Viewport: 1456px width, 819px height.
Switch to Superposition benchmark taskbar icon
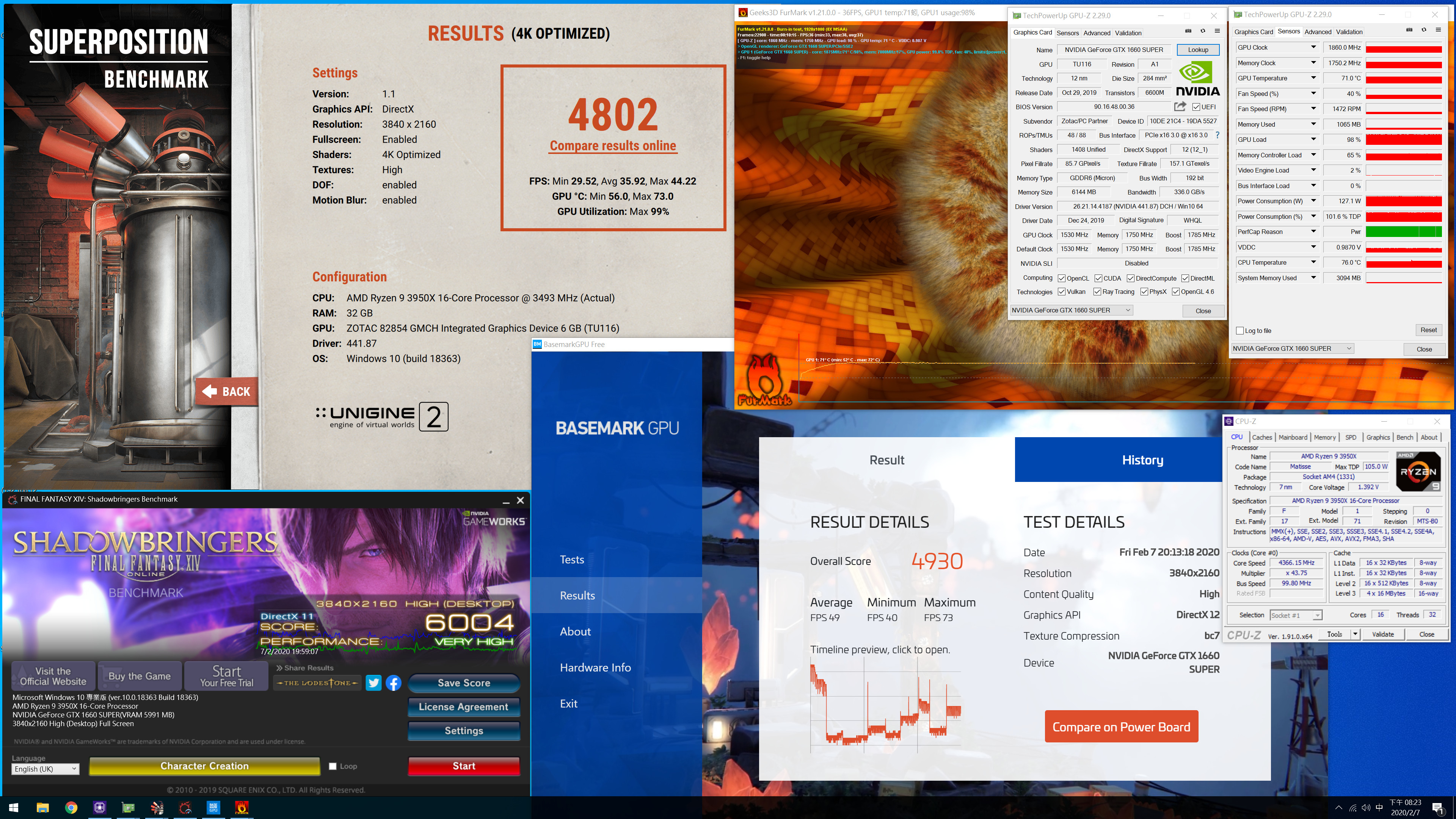(x=157, y=807)
